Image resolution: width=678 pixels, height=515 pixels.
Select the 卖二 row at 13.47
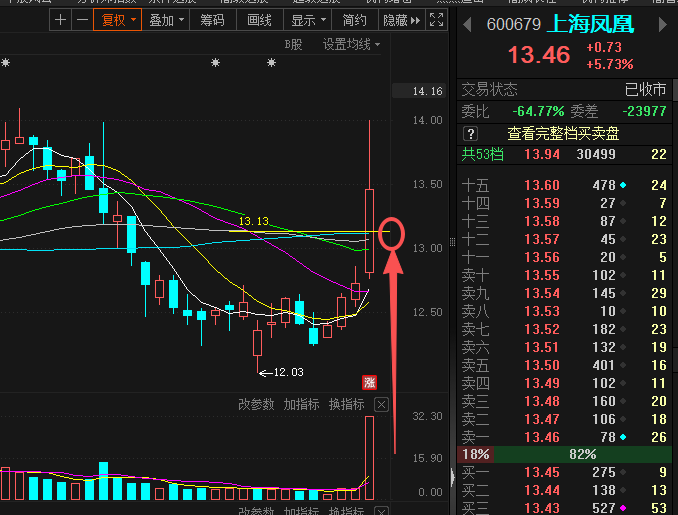[x=564, y=419]
